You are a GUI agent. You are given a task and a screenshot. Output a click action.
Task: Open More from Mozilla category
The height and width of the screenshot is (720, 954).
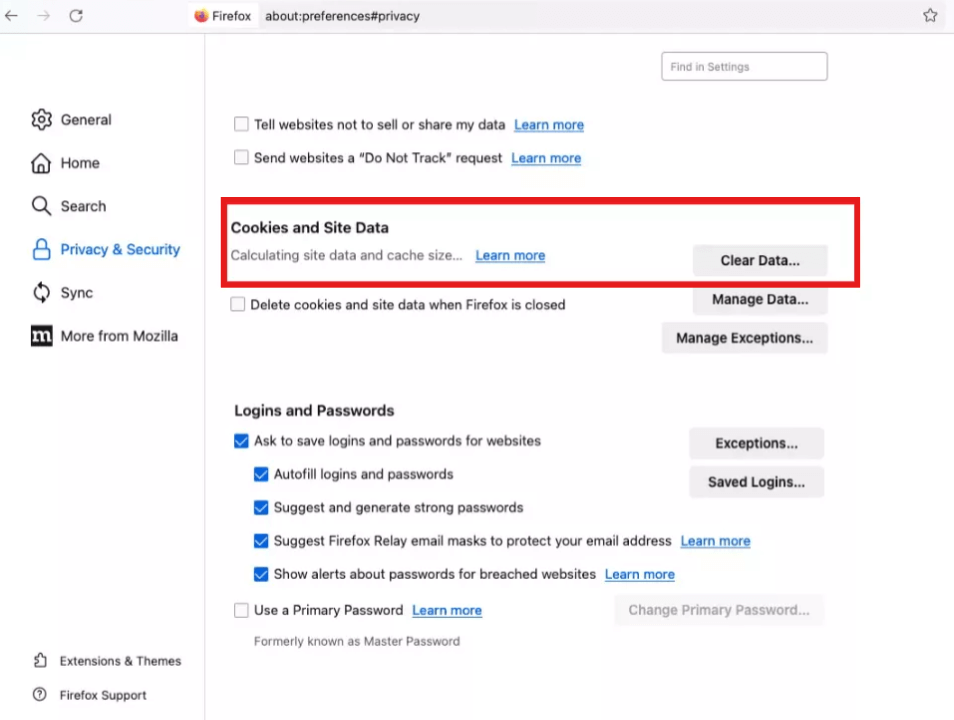119,336
